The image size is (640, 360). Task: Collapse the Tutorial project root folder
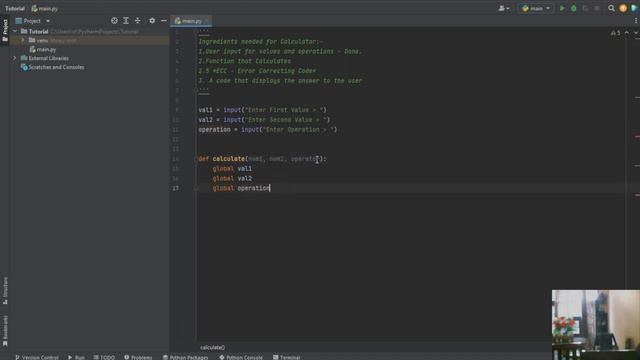(x=15, y=31)
